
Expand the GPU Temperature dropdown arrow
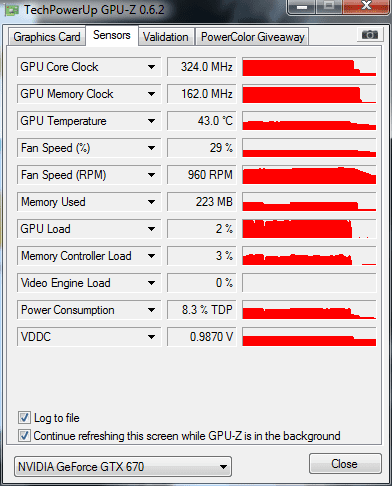point(151,121)
